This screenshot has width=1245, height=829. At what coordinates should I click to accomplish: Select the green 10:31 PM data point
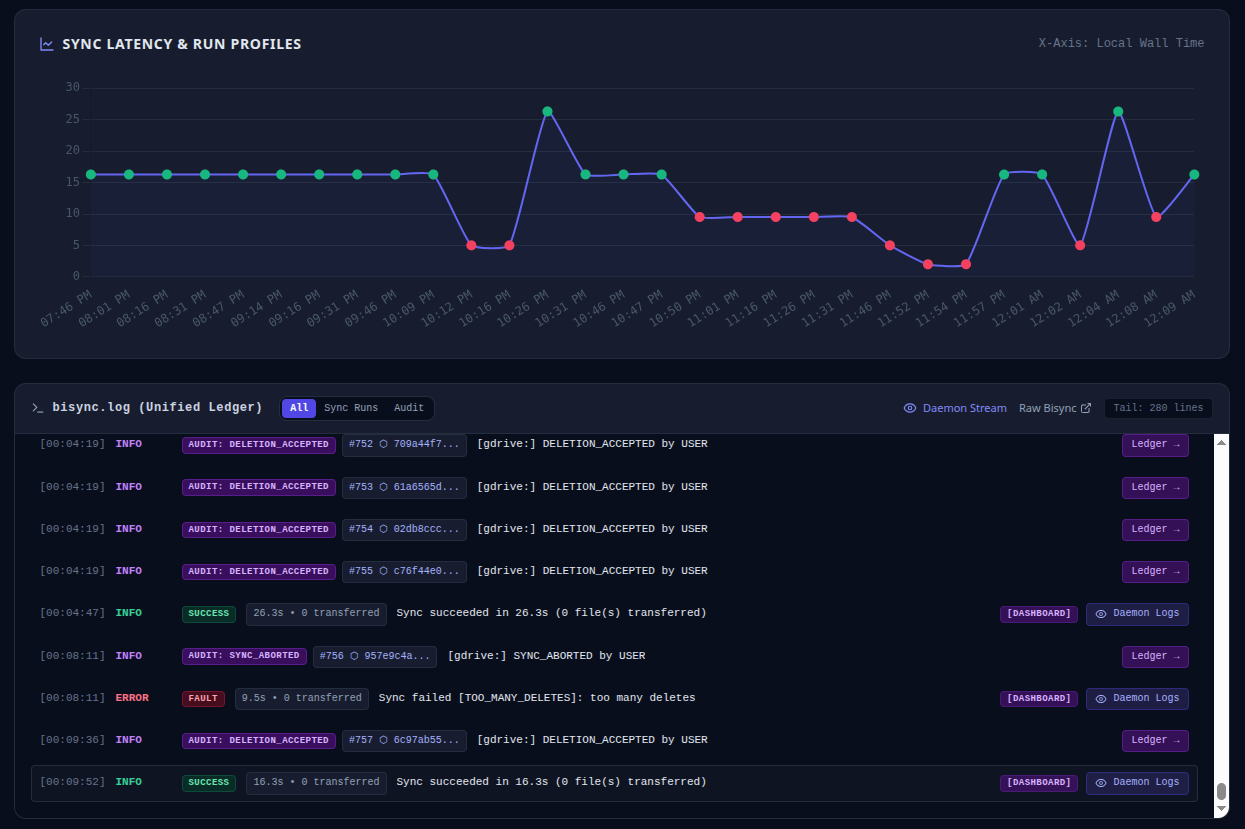pos(585,175)
